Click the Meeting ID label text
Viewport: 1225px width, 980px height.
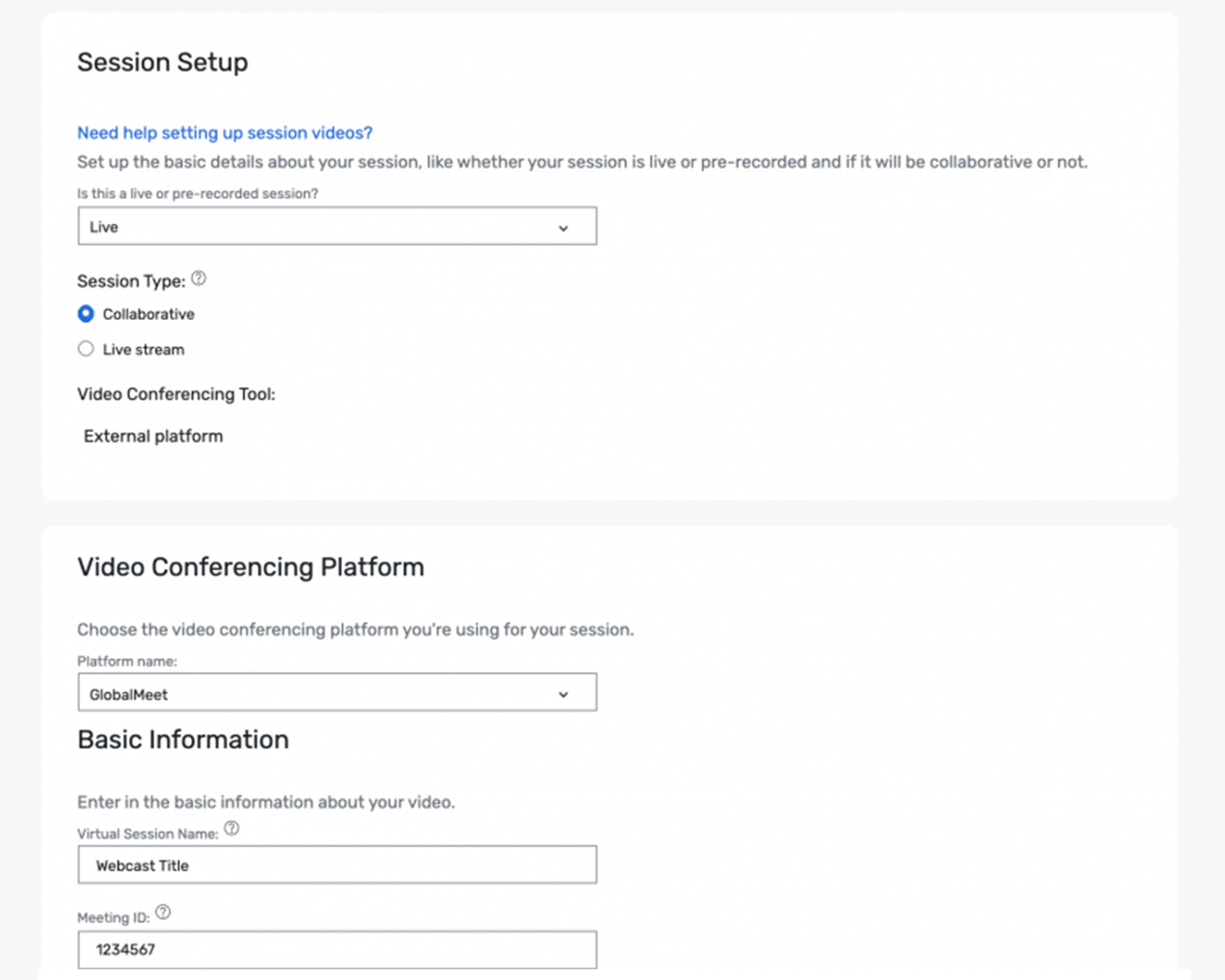pyautogui.click(x=114, y=918)
